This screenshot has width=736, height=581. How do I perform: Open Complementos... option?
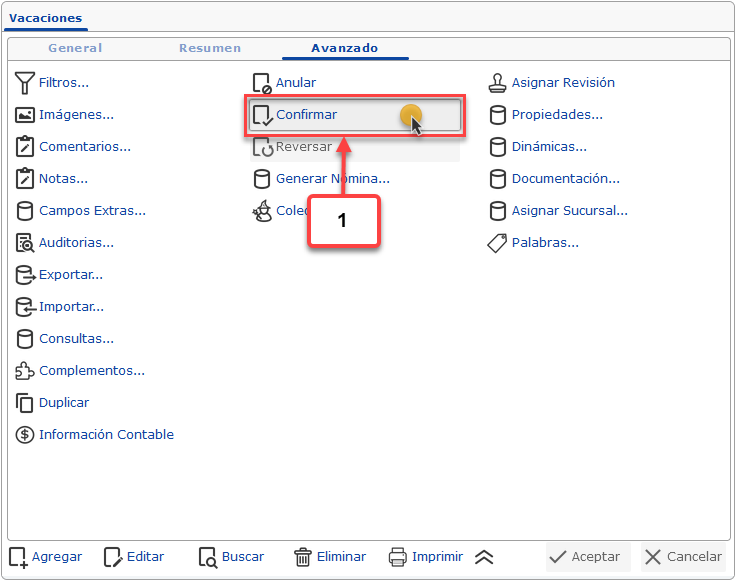click(x=92, y=370)
